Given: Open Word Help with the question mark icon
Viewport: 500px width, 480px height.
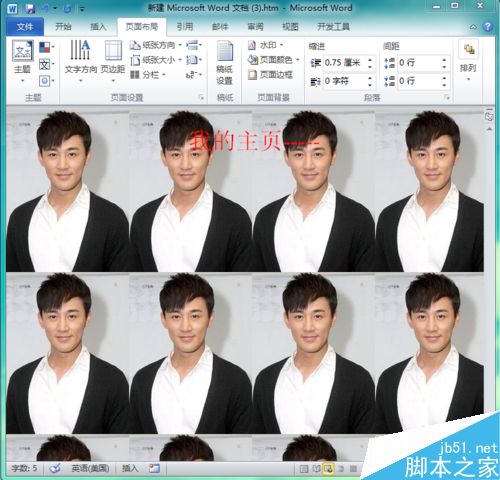Looking at the screenshot, I should (x=487, y=26).
